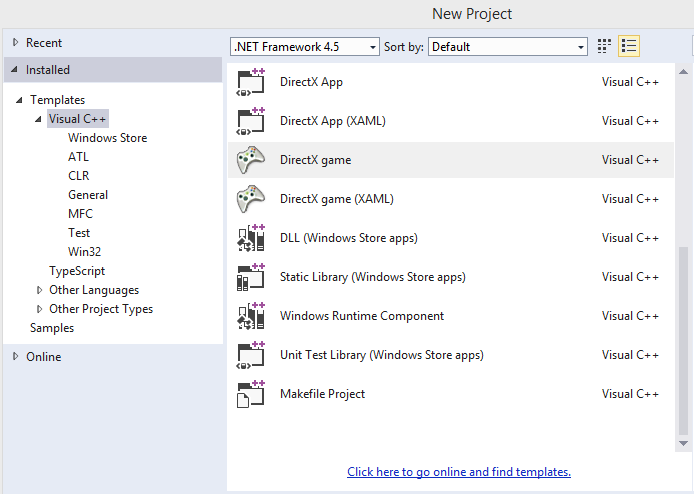
Task: Click the DirectX App (XAML) template icon
Action: pyautogui.click(x=249, y=121)
